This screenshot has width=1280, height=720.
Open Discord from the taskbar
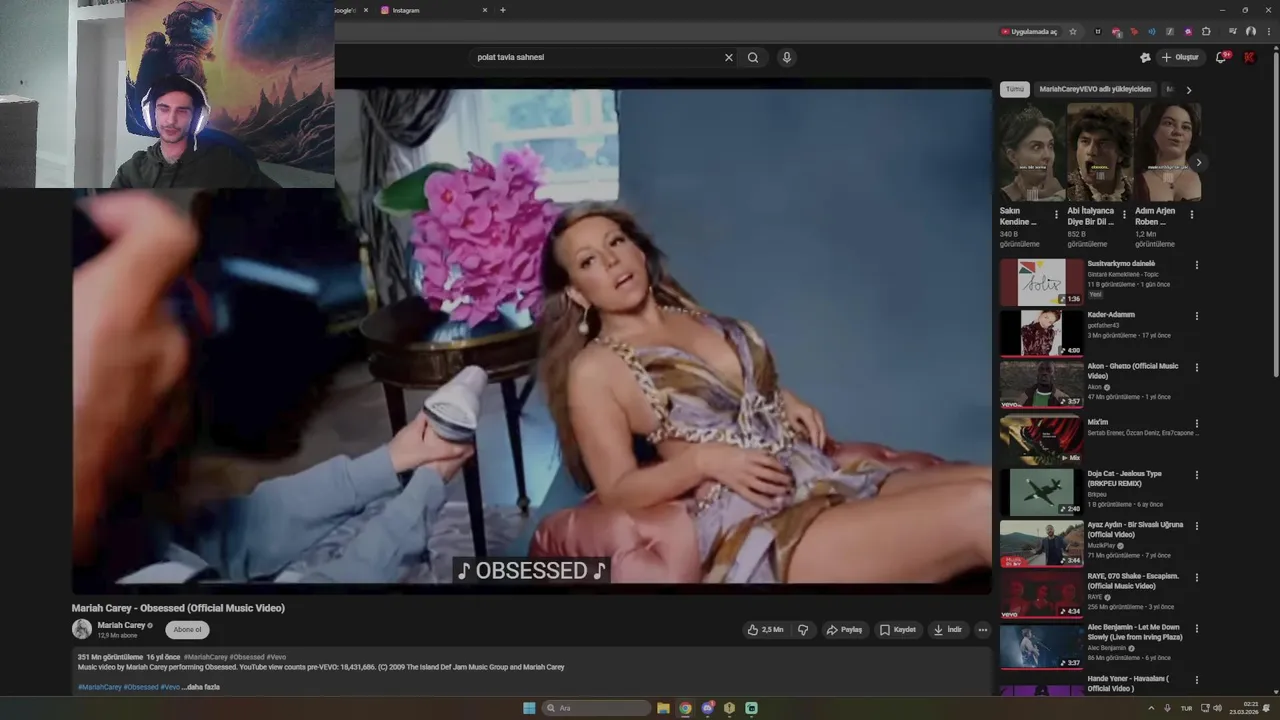707,708
